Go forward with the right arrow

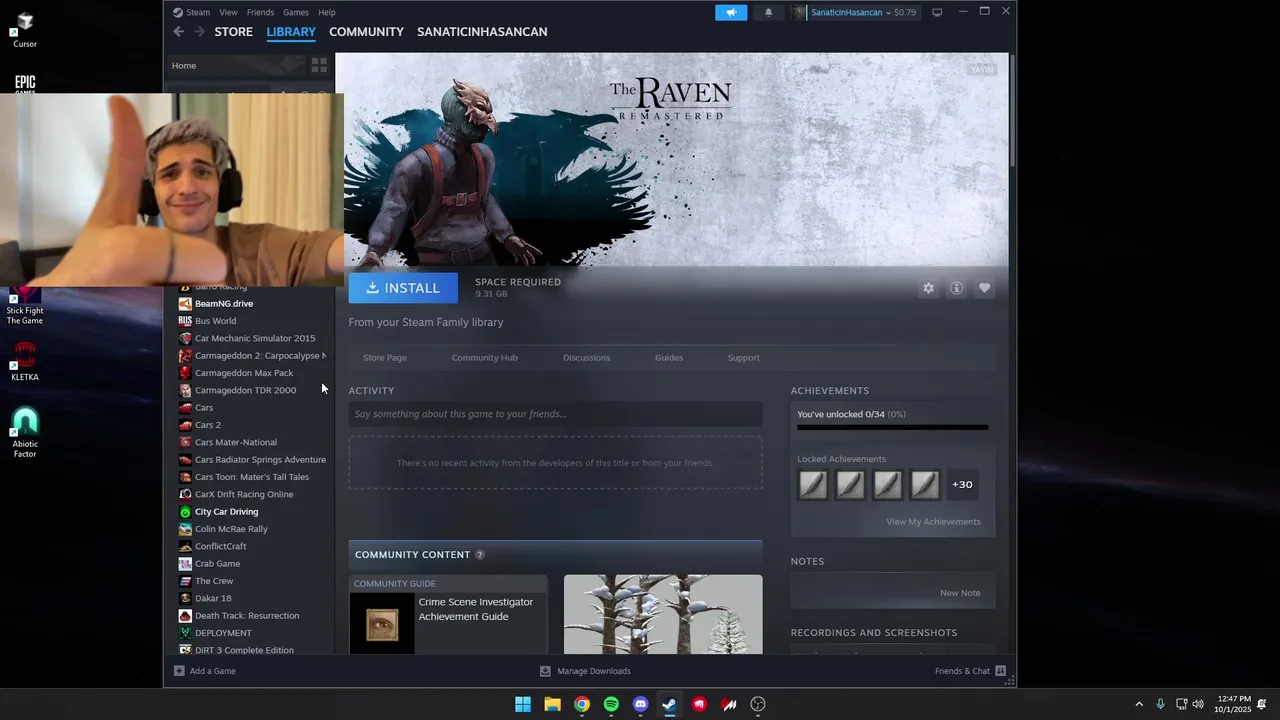pos(199,32)
